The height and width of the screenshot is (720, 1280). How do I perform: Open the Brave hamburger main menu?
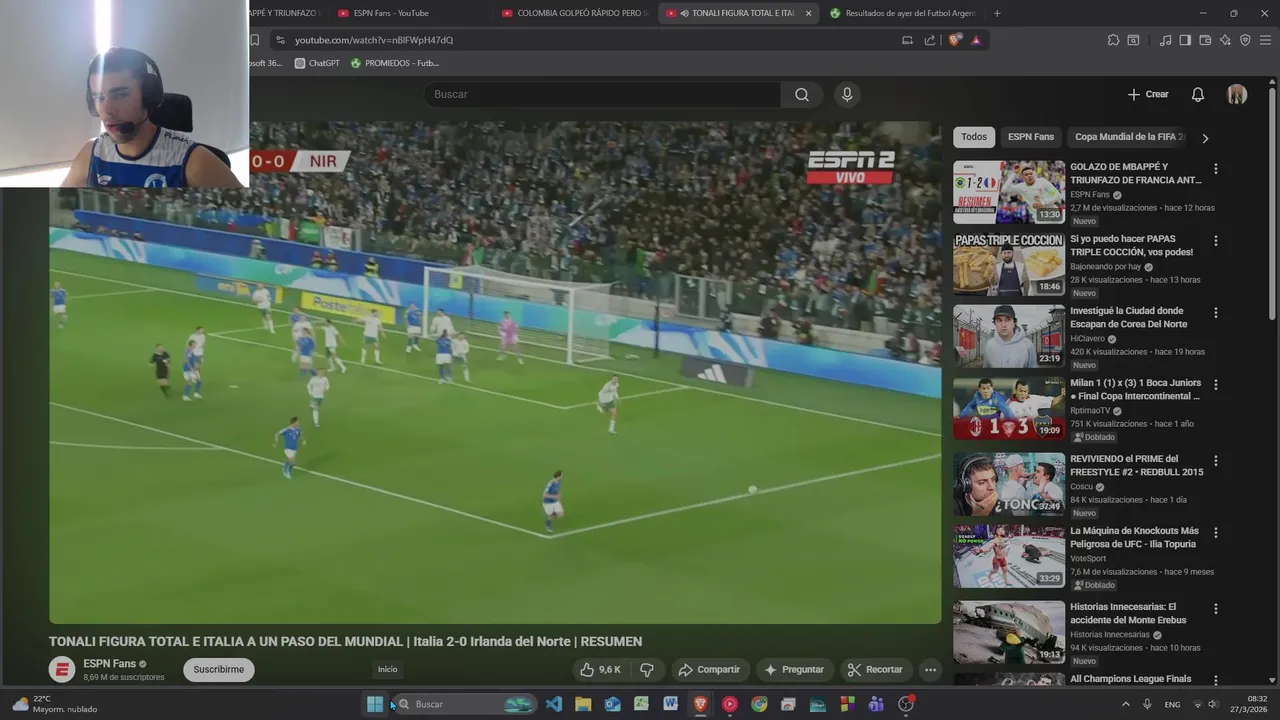[x=1266, y=40]
